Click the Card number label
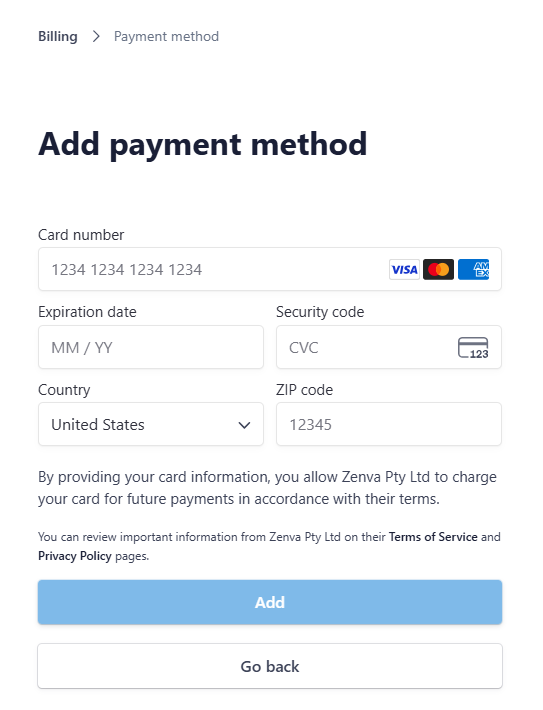543x710 pixels. 81,235
